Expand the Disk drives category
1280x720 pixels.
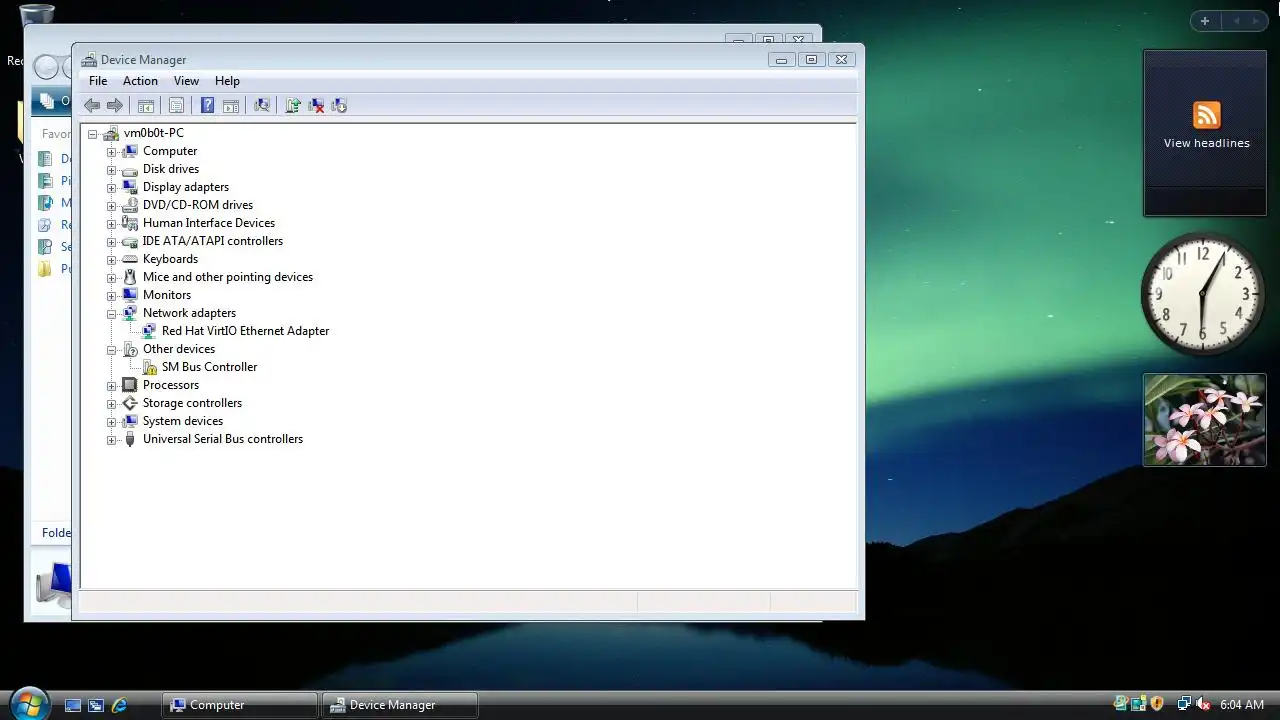click(x=112, y=170)
